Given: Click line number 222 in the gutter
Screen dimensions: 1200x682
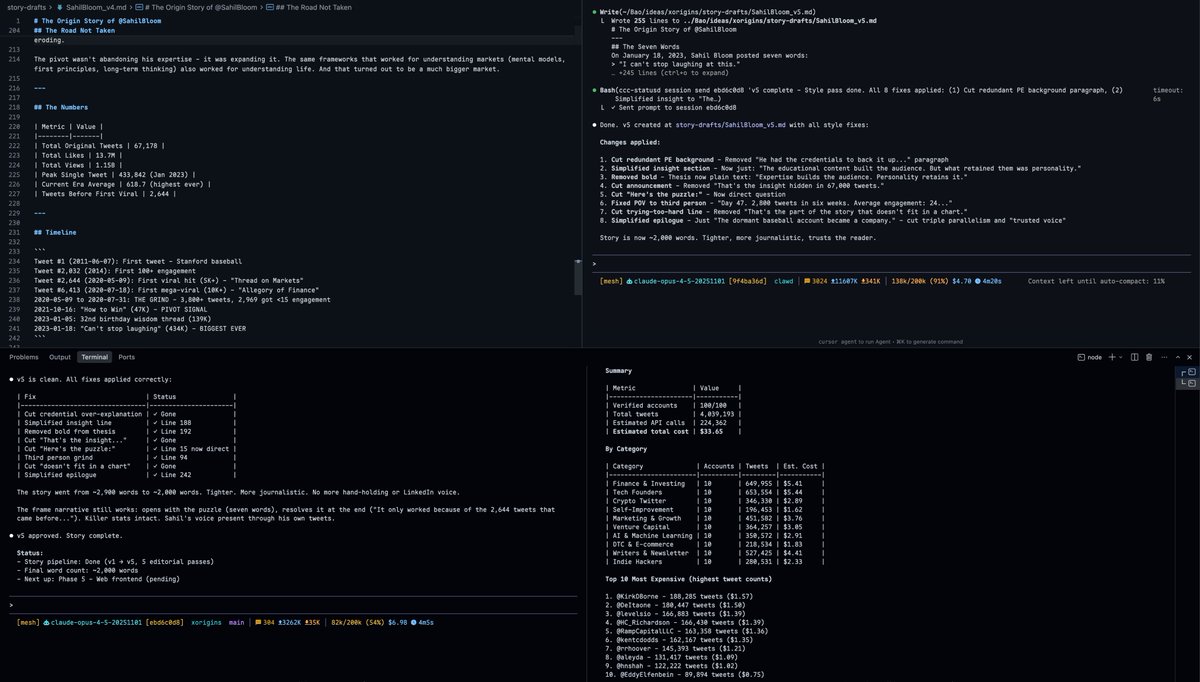Looking at the screenshot, I should point(14,145).
